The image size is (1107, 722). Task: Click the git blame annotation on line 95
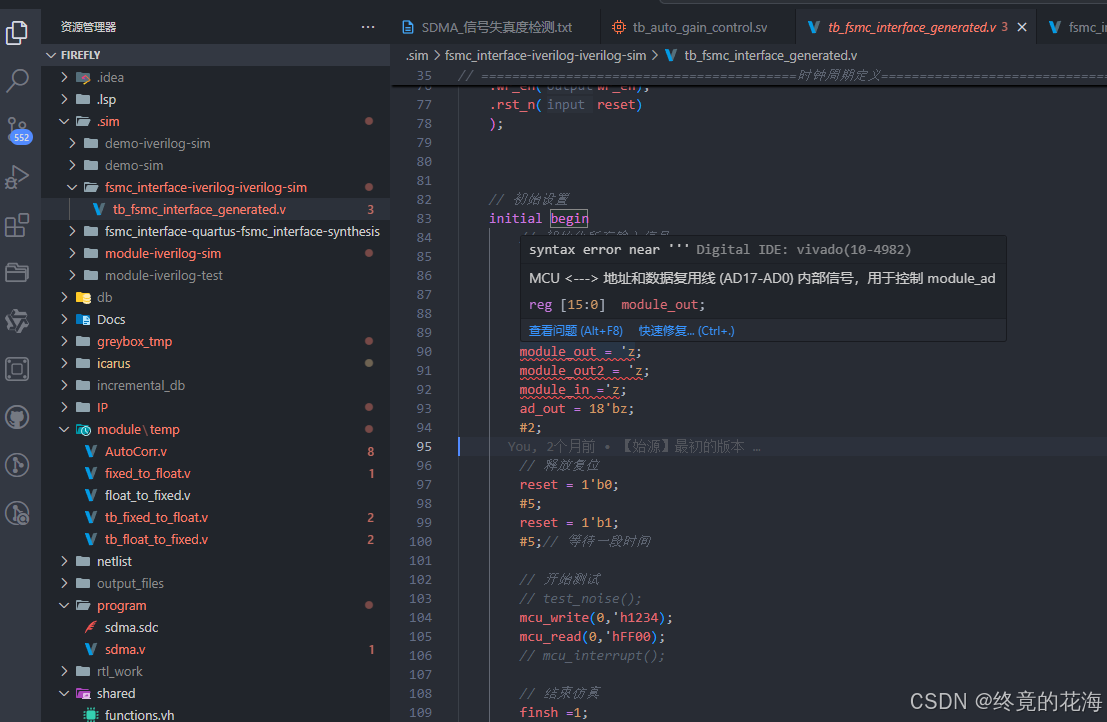(634, 447)
